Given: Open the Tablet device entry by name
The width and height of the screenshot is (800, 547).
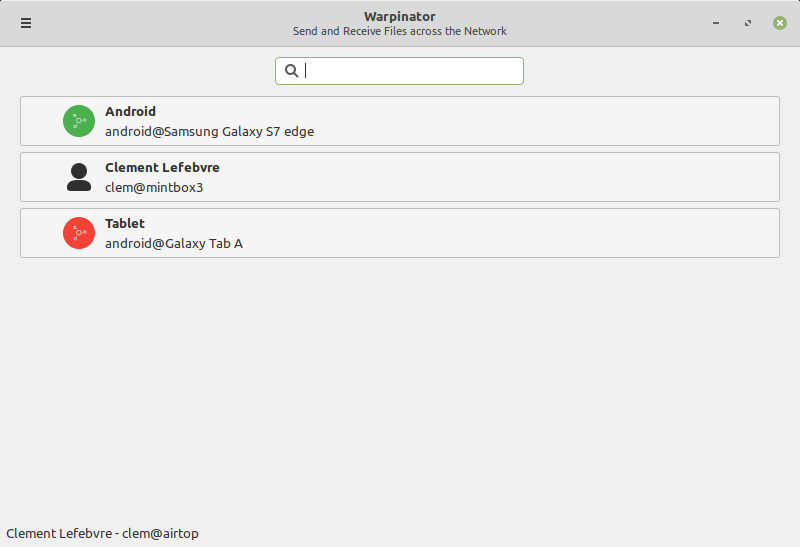Looking at the screenshot, I should [x=125, y=224].
